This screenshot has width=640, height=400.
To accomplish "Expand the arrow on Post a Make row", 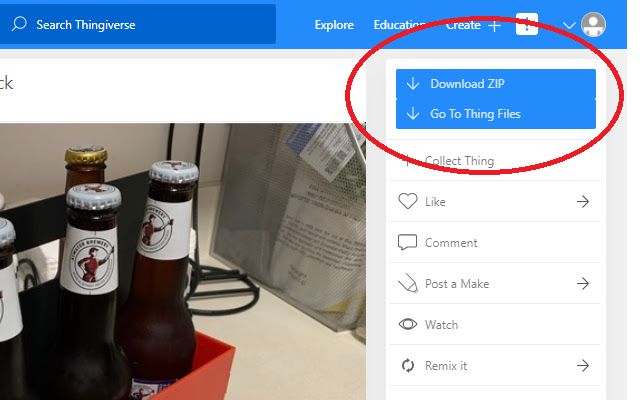I will [582, 284].
